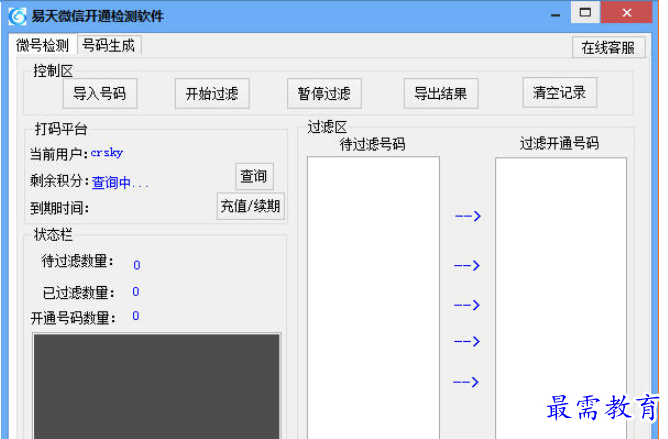This screenshot has height=439, width=668.
Task: Open the 号码生成 tab
Action: point(109,45)
